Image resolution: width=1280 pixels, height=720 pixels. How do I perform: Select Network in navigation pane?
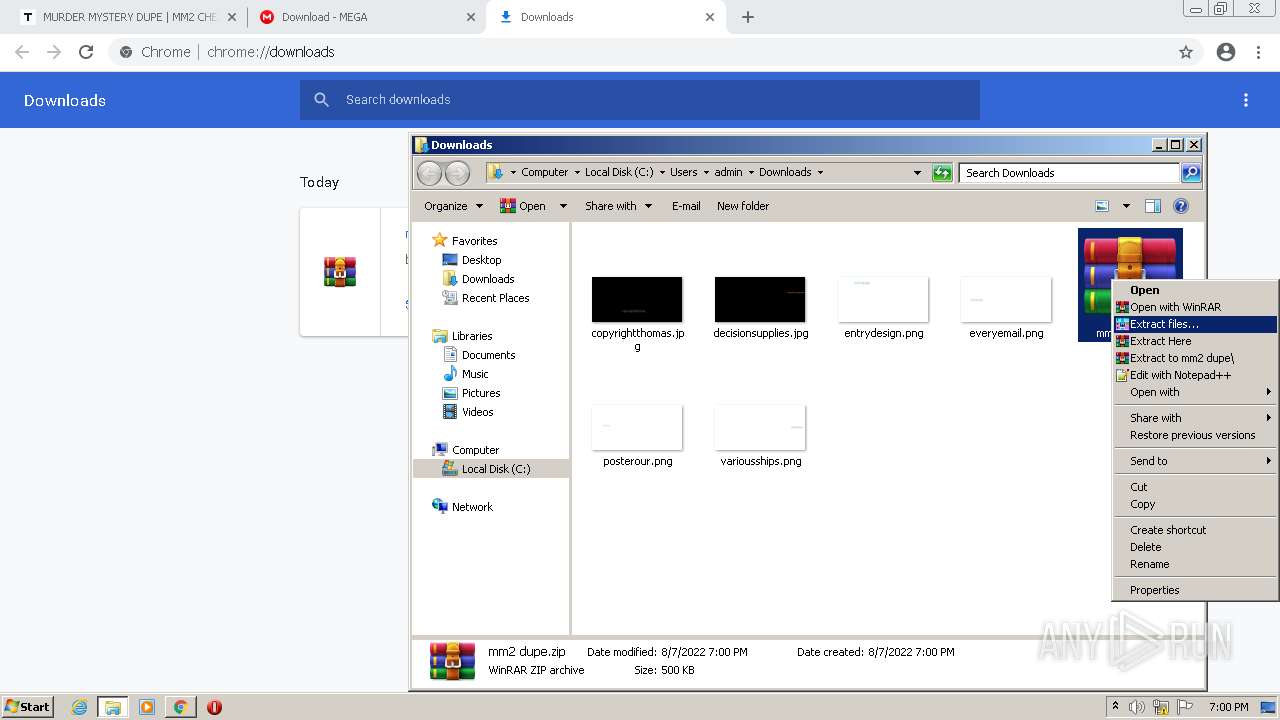coord(472,507)
